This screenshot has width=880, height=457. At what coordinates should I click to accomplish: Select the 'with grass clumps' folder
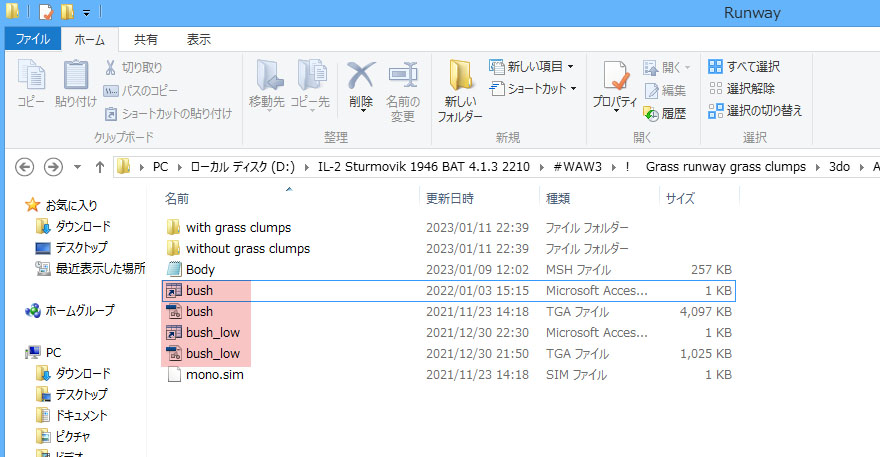point(239,227)
